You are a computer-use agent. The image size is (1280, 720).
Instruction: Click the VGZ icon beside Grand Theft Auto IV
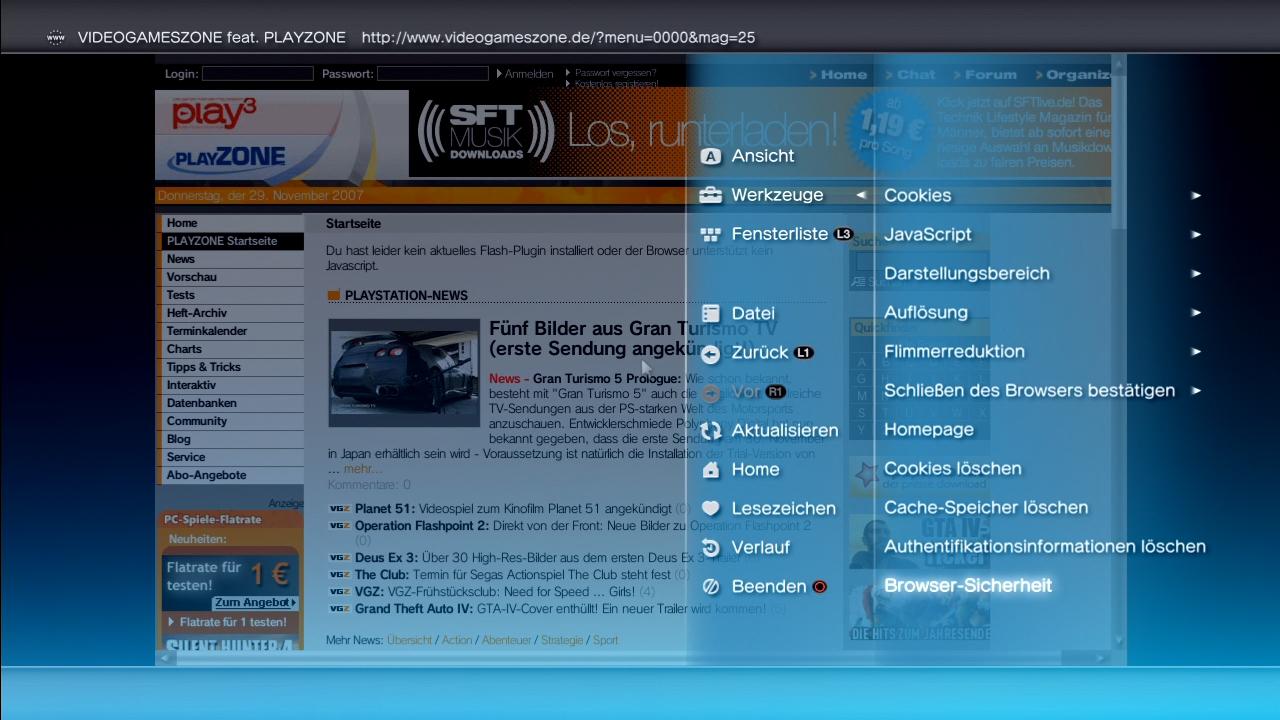pos(340,608)
